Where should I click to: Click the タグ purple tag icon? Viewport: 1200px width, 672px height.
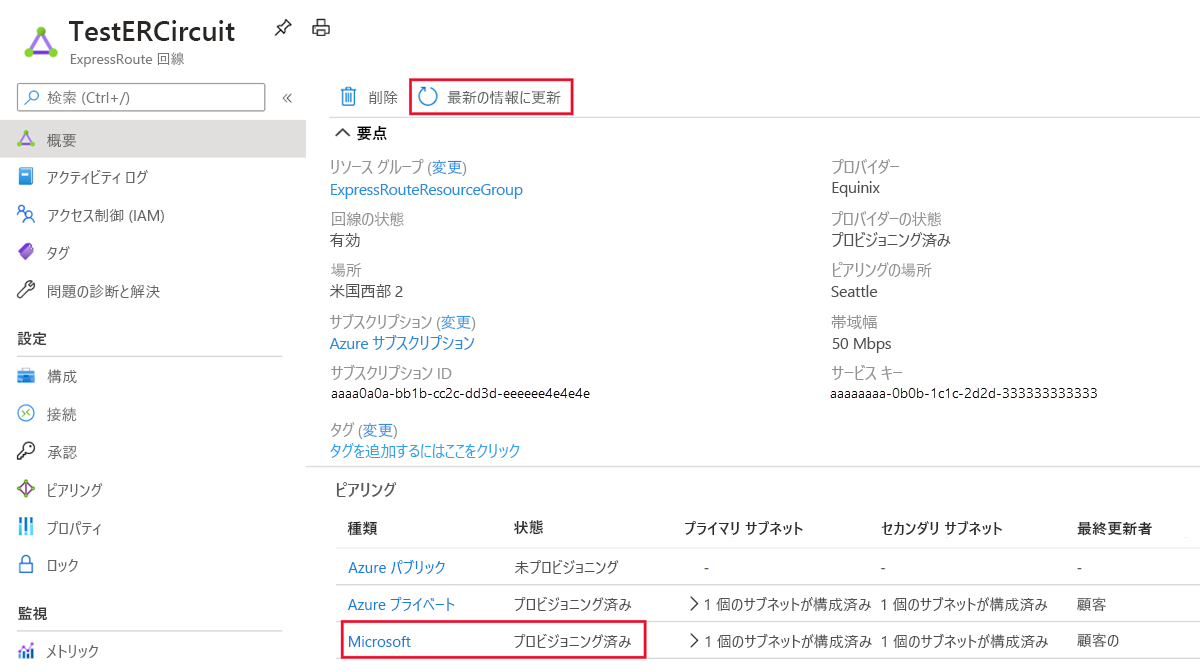coord(26,253)
